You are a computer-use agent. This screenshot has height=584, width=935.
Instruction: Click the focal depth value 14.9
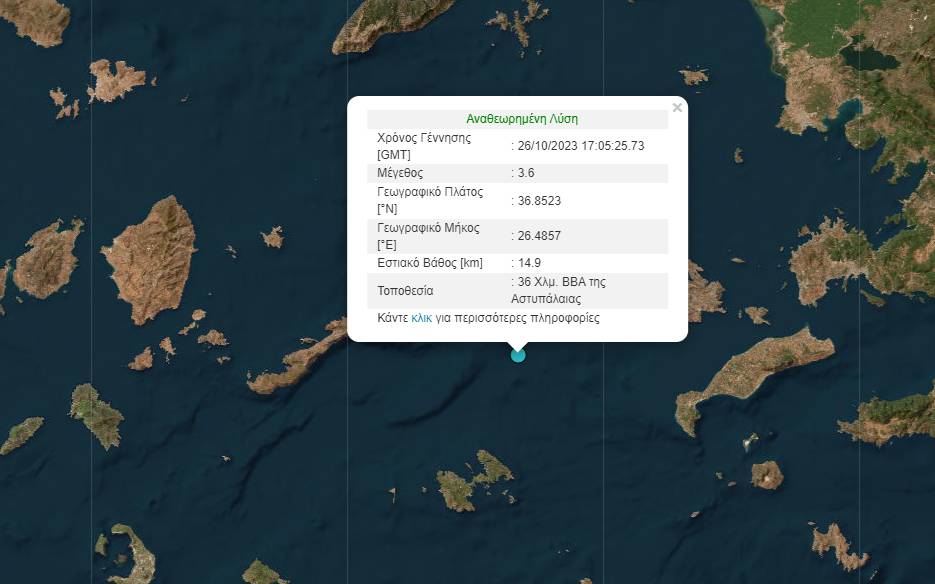coord(531,264)
